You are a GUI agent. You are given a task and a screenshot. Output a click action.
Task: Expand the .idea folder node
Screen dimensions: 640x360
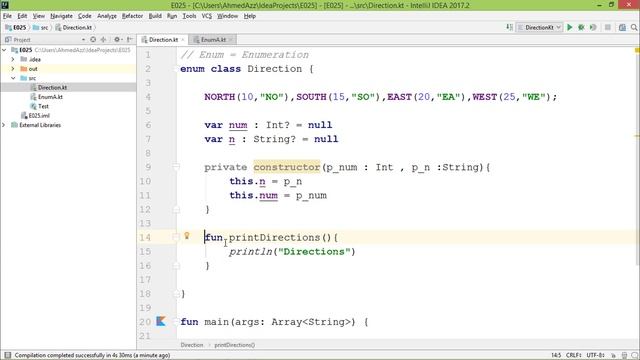point(13,59)
